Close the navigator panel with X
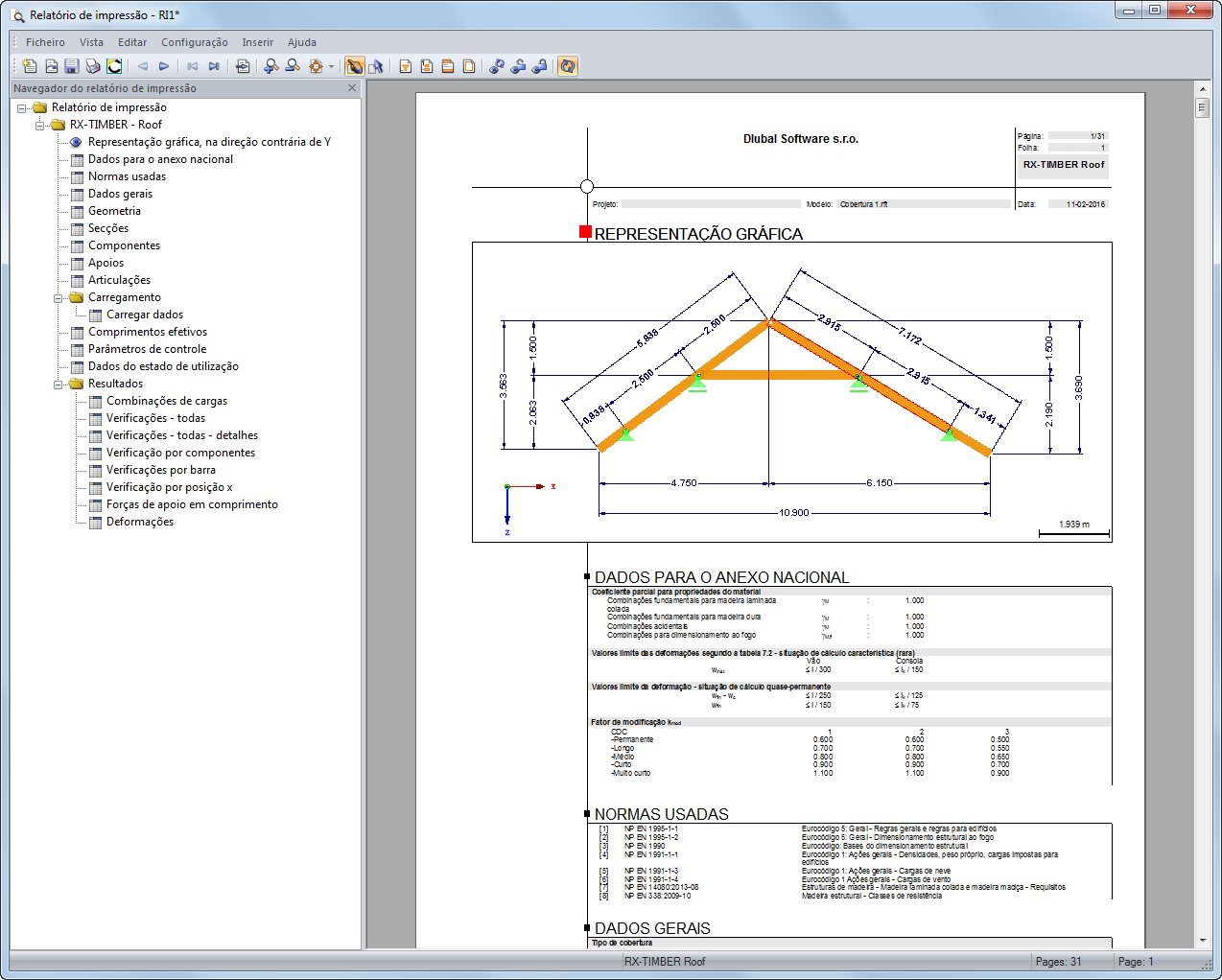The width and height of the screenshot is (1222, 980). click(x=352, y=87)
